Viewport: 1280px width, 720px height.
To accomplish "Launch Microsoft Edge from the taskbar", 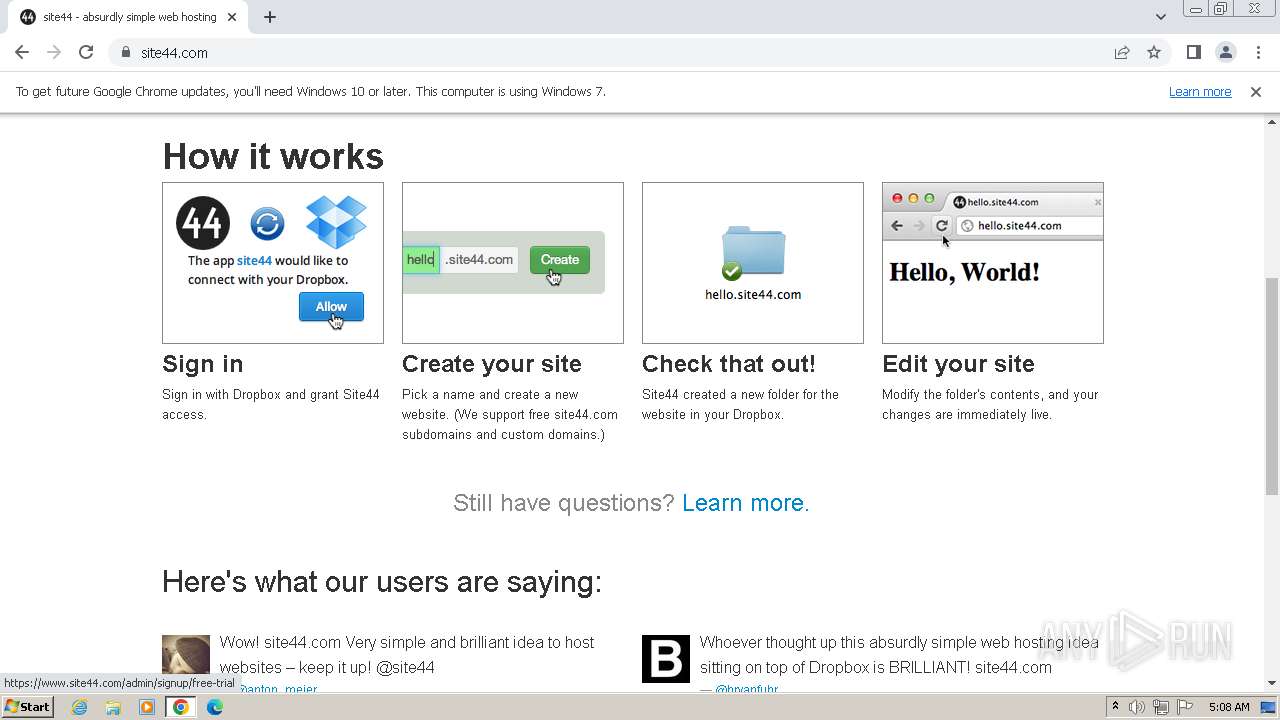I will coord(215,707).
